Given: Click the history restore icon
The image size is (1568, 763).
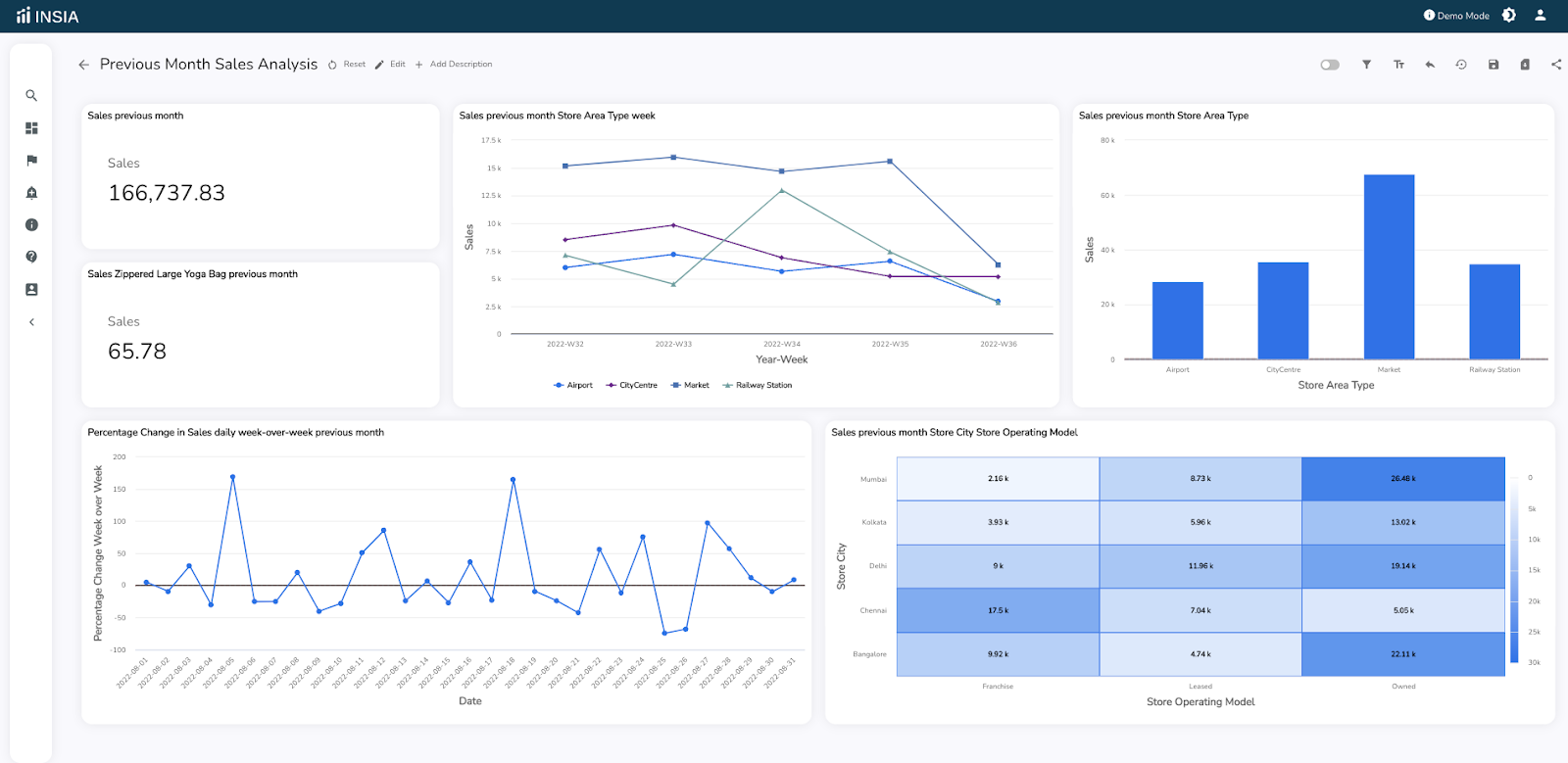Looking at the screenshot, I should tap(1461, 65).
